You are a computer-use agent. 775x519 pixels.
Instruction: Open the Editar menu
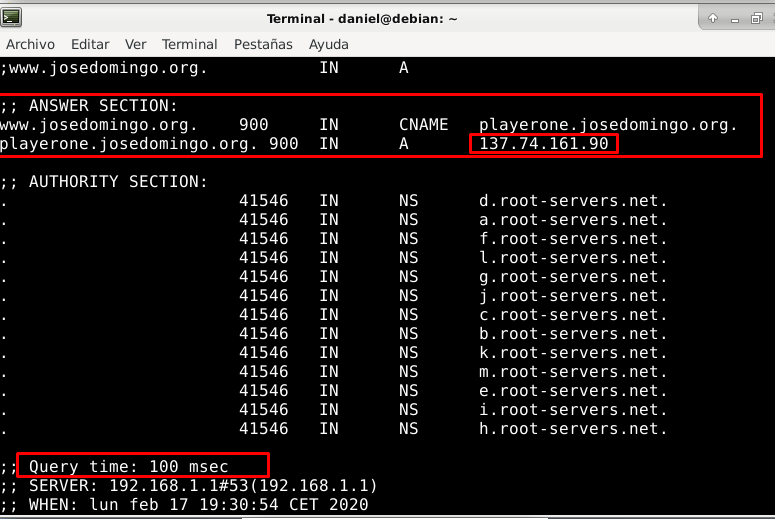coord(90,44)
